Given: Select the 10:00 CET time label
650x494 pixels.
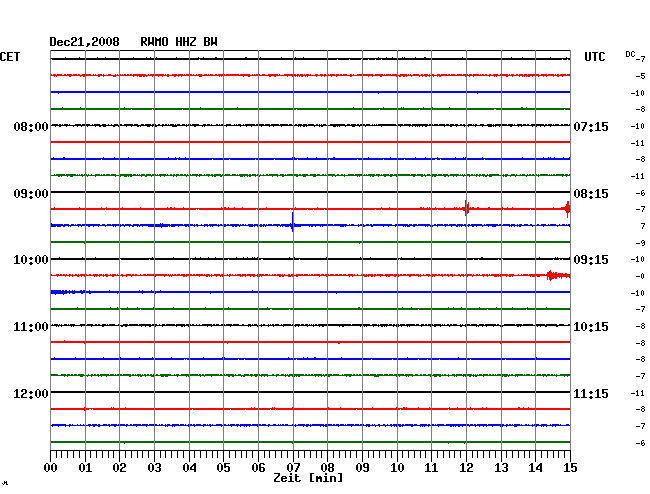Looking at the screenshot, I should [31, 260].
